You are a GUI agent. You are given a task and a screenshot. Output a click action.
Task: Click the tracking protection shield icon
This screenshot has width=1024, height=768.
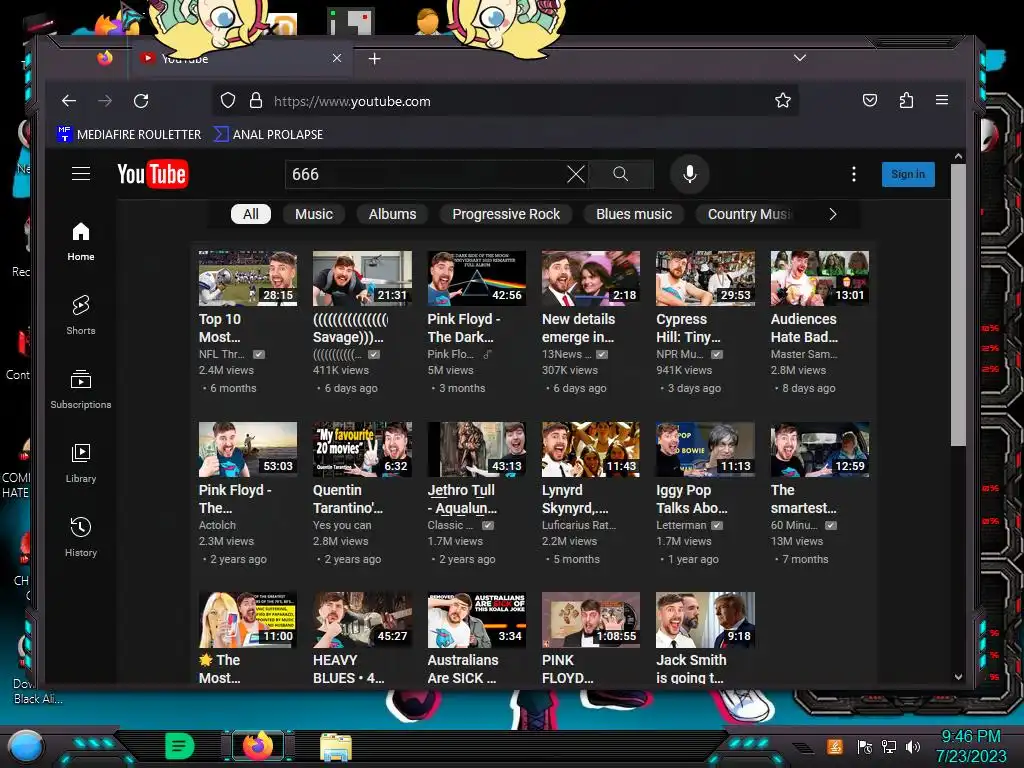pos(227,101)
